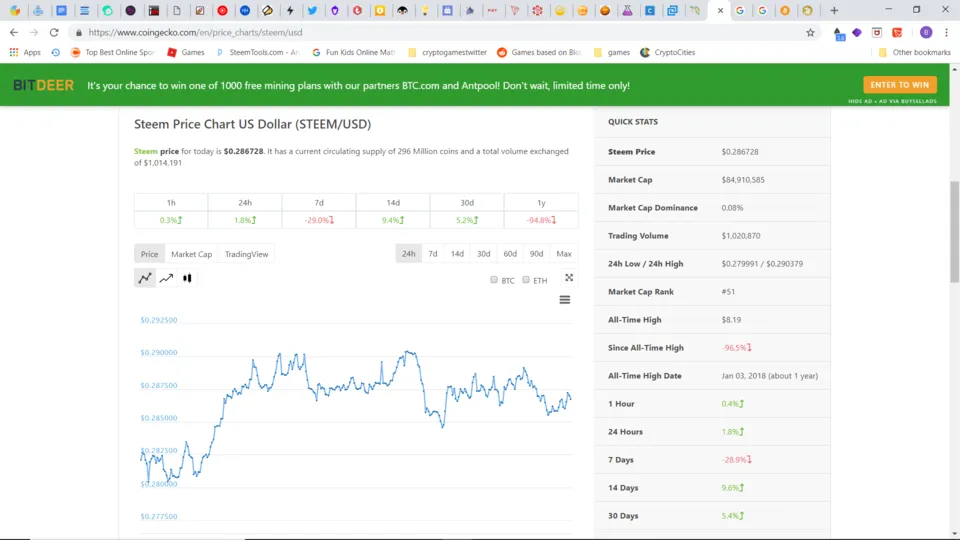Click the Steem Price value $0.286728

[740, 152]
